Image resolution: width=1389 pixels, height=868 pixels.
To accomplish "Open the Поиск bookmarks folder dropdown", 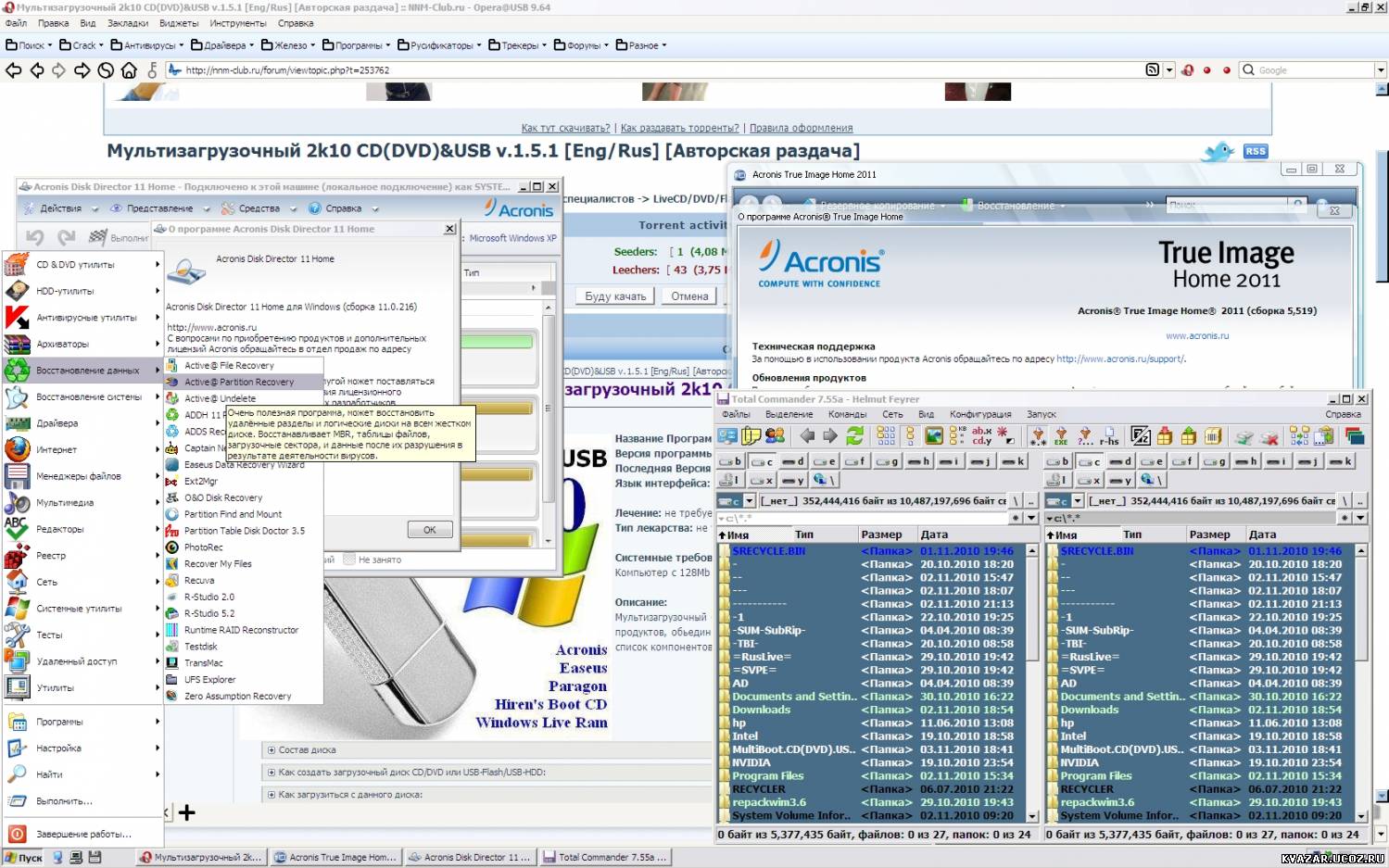I will click(x=30, y=45).
